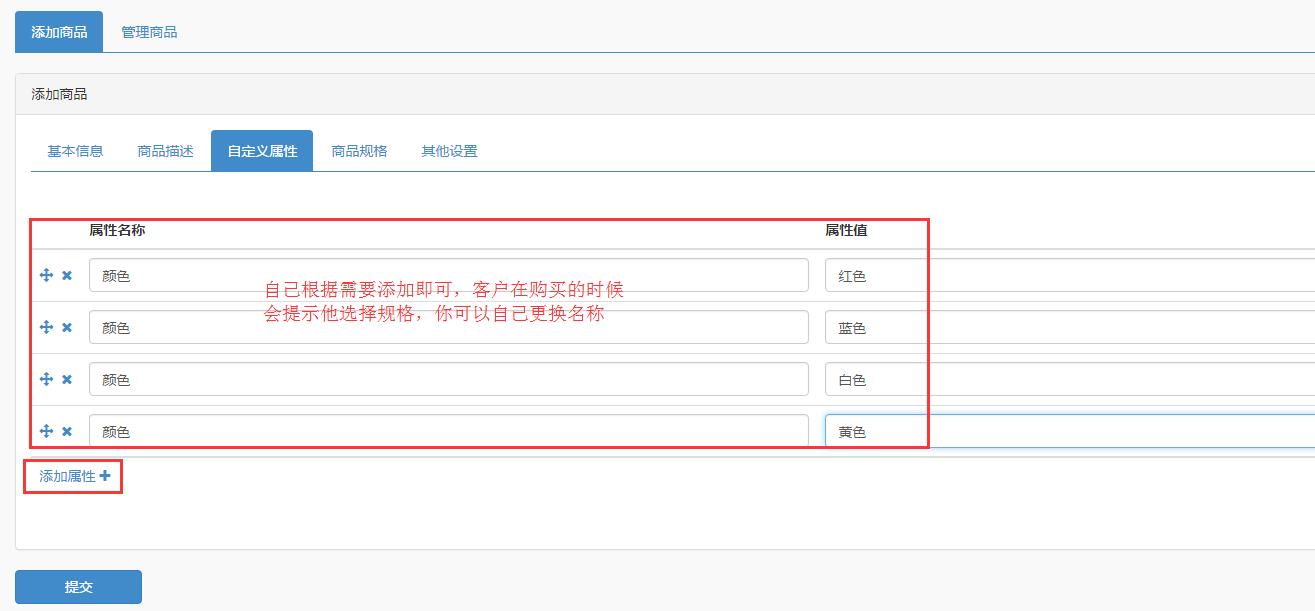Click the × delete icon on the 白色 row

[x=67, y=379]
